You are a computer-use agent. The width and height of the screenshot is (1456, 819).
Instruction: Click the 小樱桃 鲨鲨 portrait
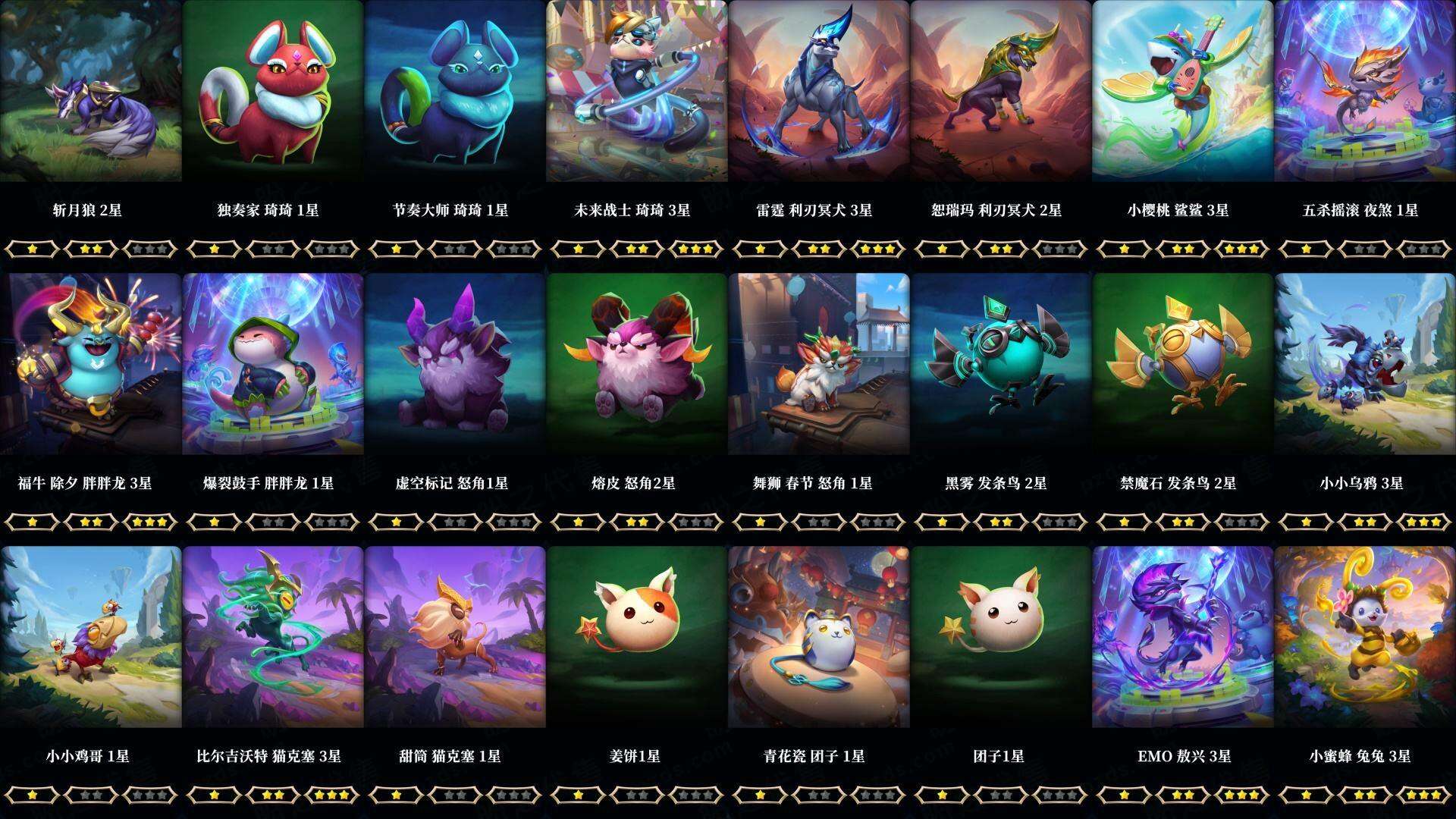pos(1183,91)
